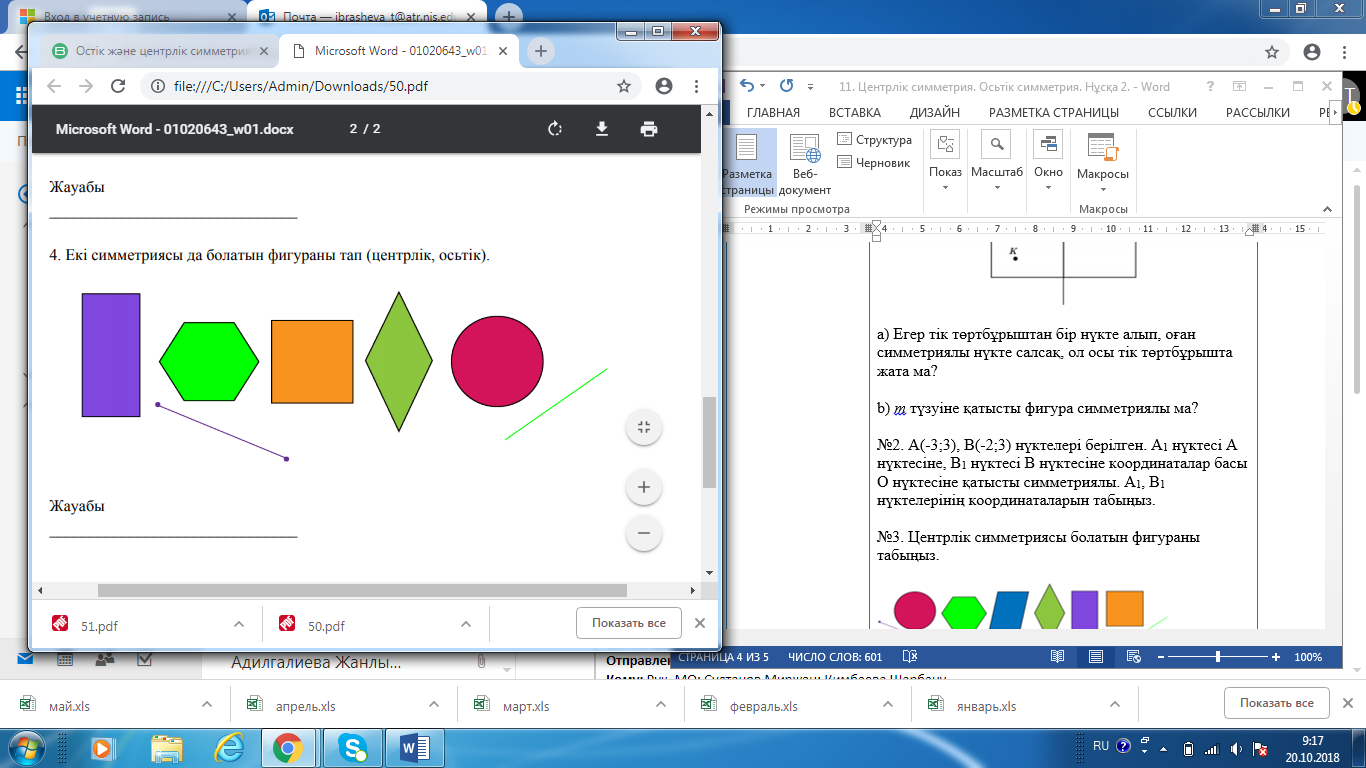Reload the 50.pdf page

pos(117,87)
